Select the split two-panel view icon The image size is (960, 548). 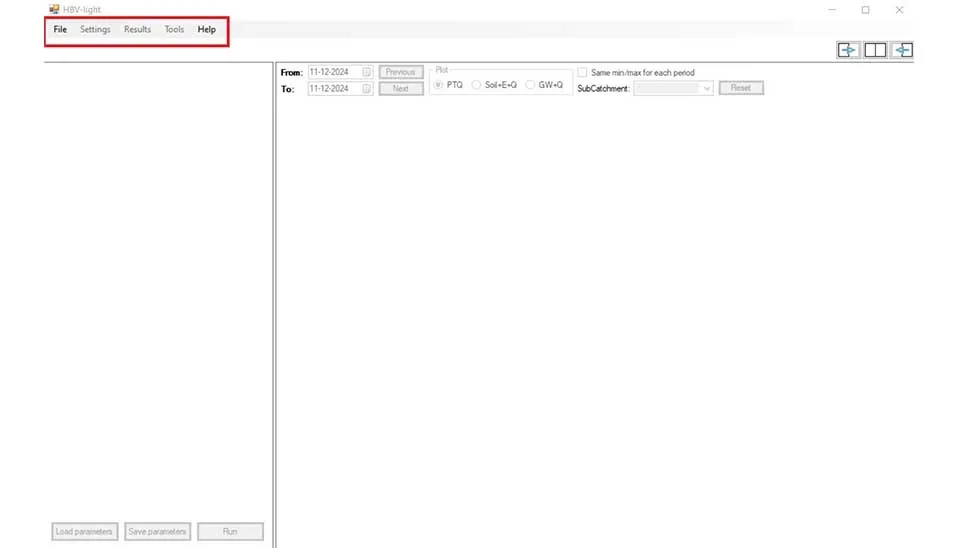[x=875, y=50]
